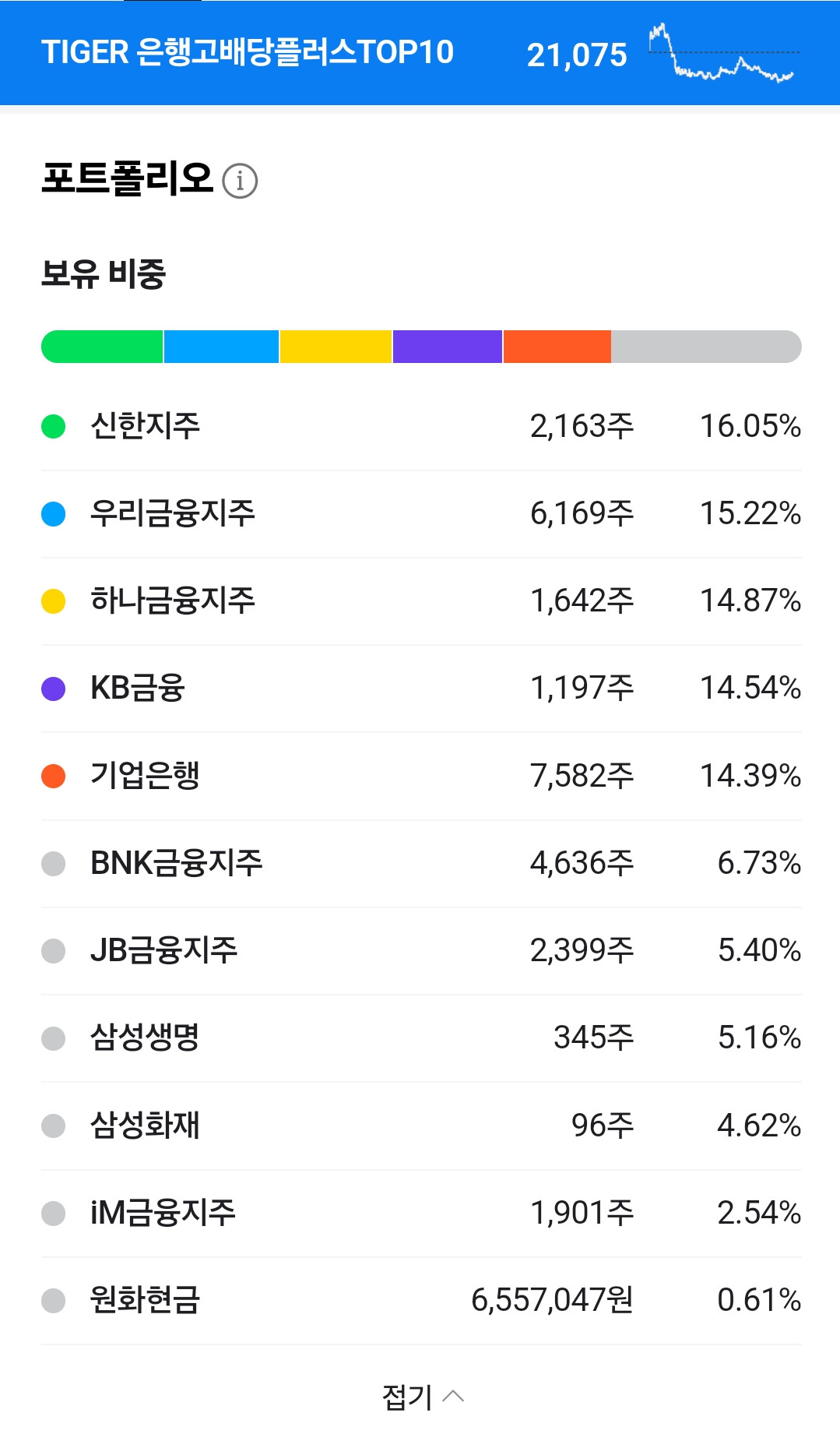This screenshot has height=1448, width=840.
Task: Click the purple segment of holdings bar
Action: tap(447, 347)
